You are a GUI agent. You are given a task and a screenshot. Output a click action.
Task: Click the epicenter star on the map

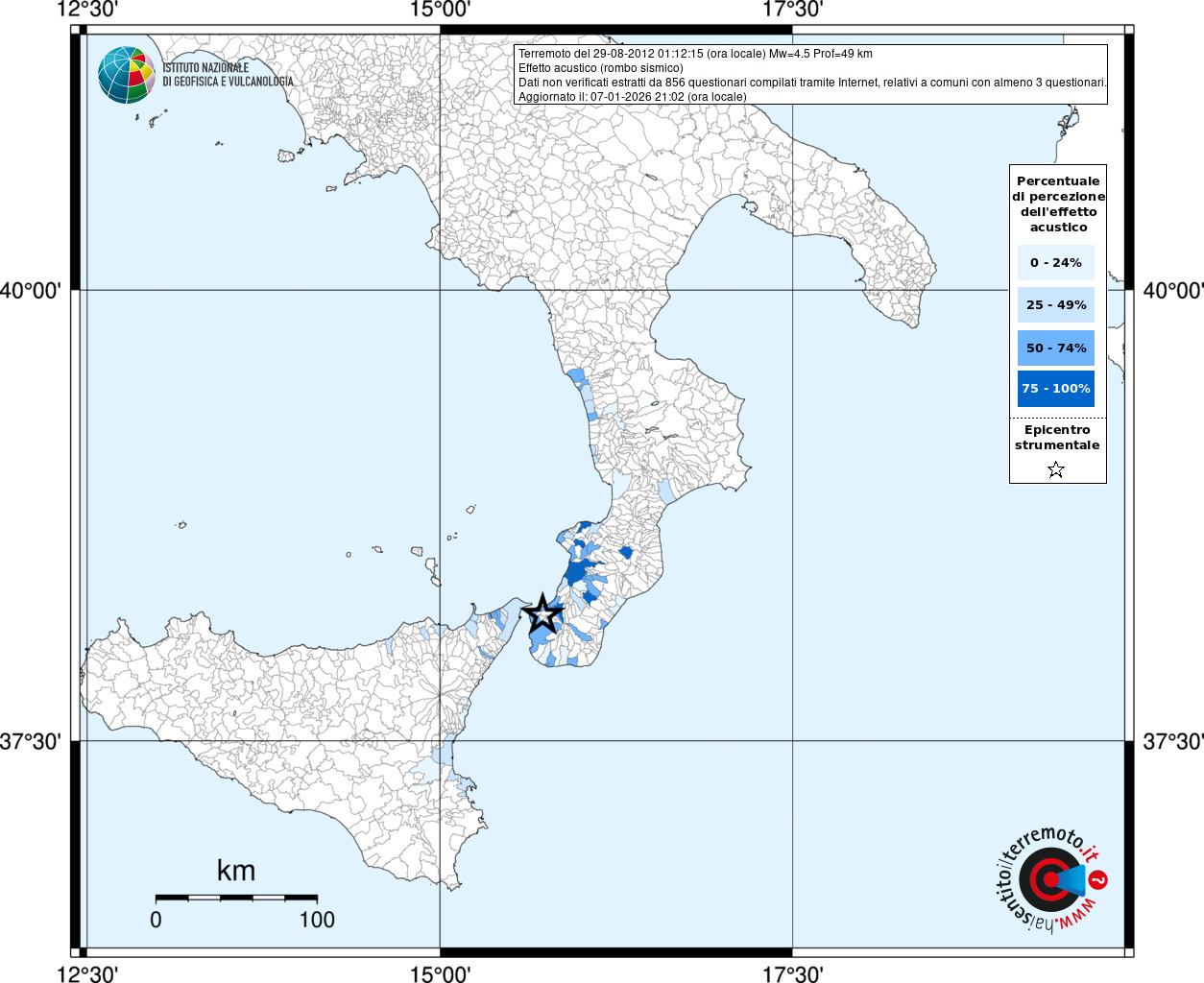pos(542,613)
